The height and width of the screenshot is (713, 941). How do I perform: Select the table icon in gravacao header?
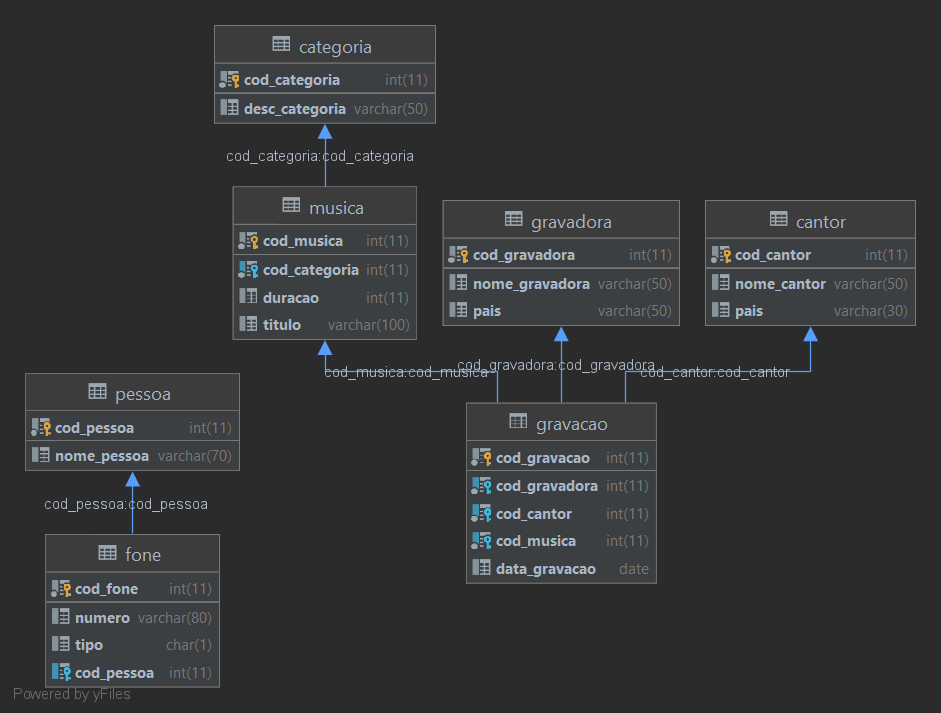pyautogui.click(x=518, y=422)
